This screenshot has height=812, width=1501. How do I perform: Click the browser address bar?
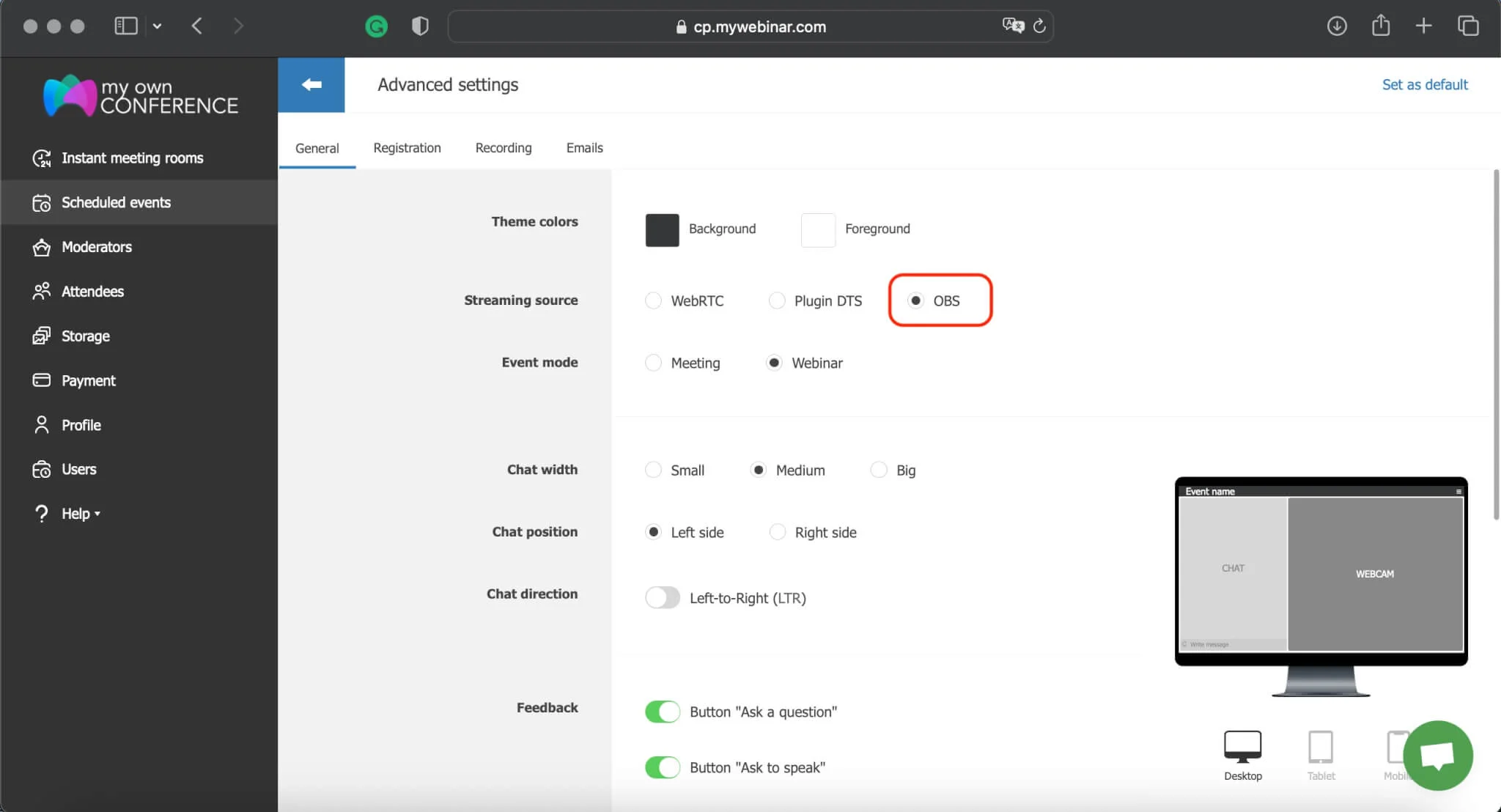point(759,27)
